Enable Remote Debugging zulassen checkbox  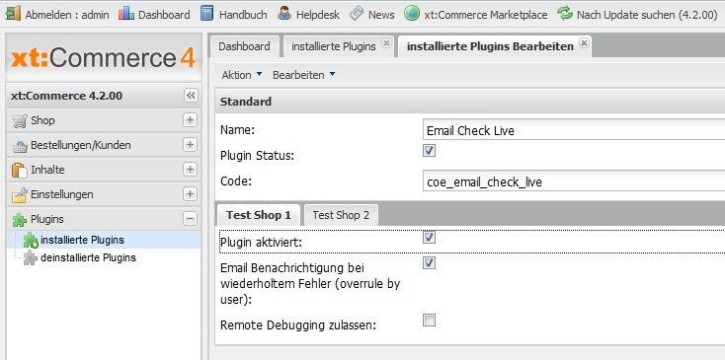(x=430, y=320)
